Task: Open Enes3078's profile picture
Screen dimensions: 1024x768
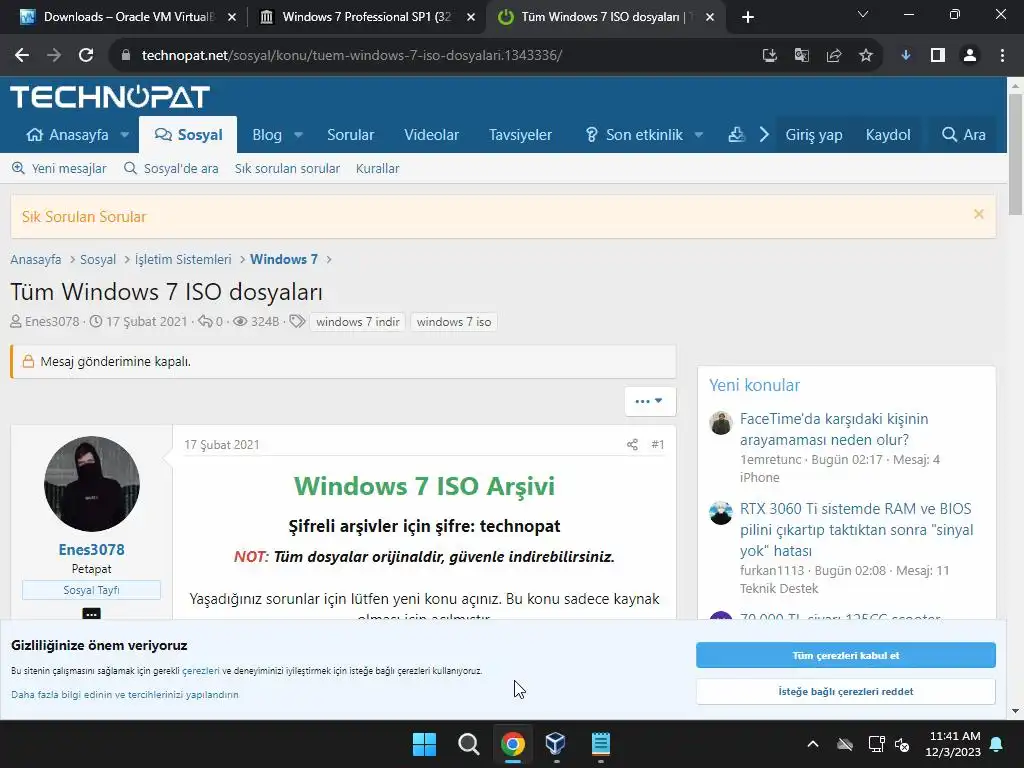Action: [91, 484]
